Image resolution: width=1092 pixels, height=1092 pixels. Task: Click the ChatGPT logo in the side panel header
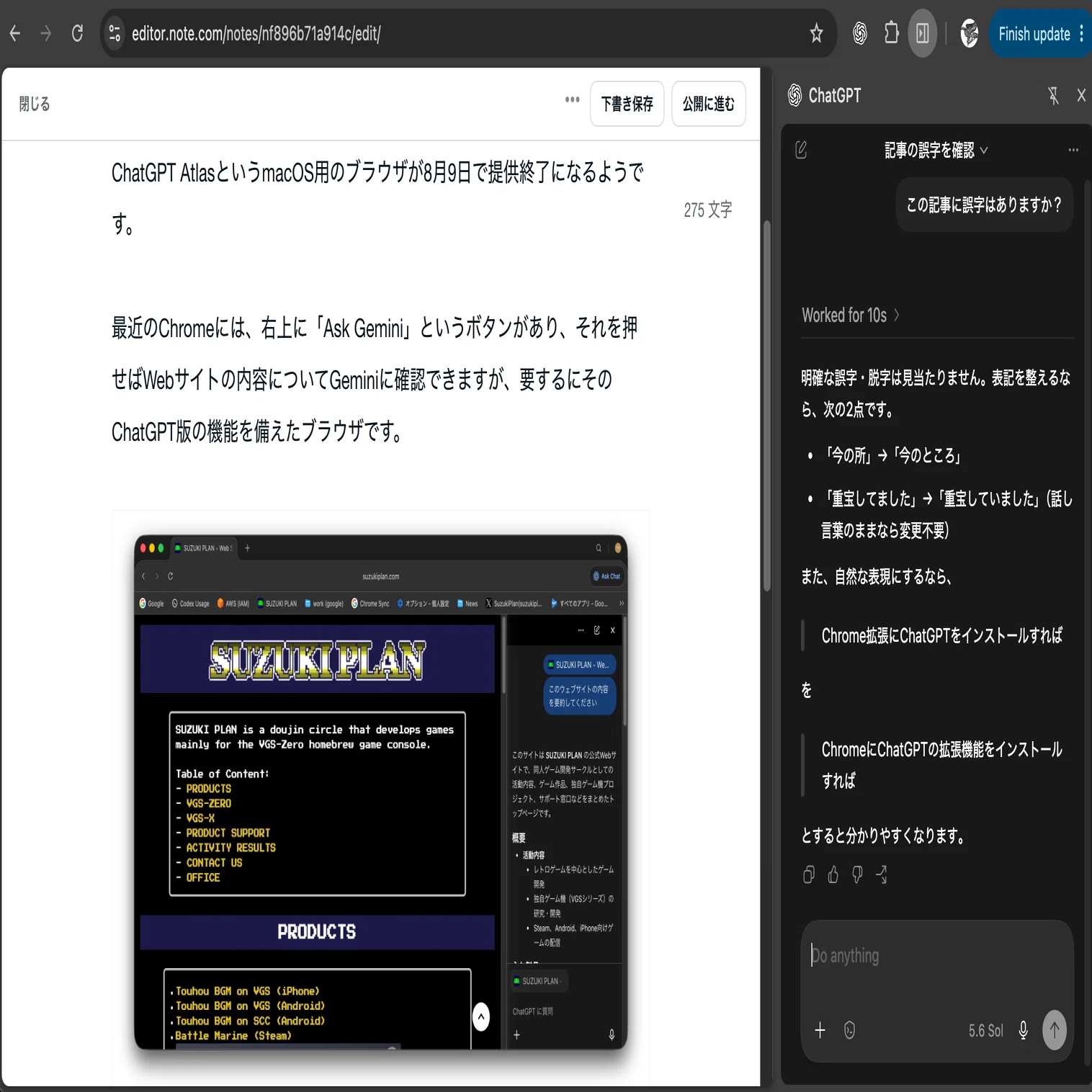[x=795, y=95]
